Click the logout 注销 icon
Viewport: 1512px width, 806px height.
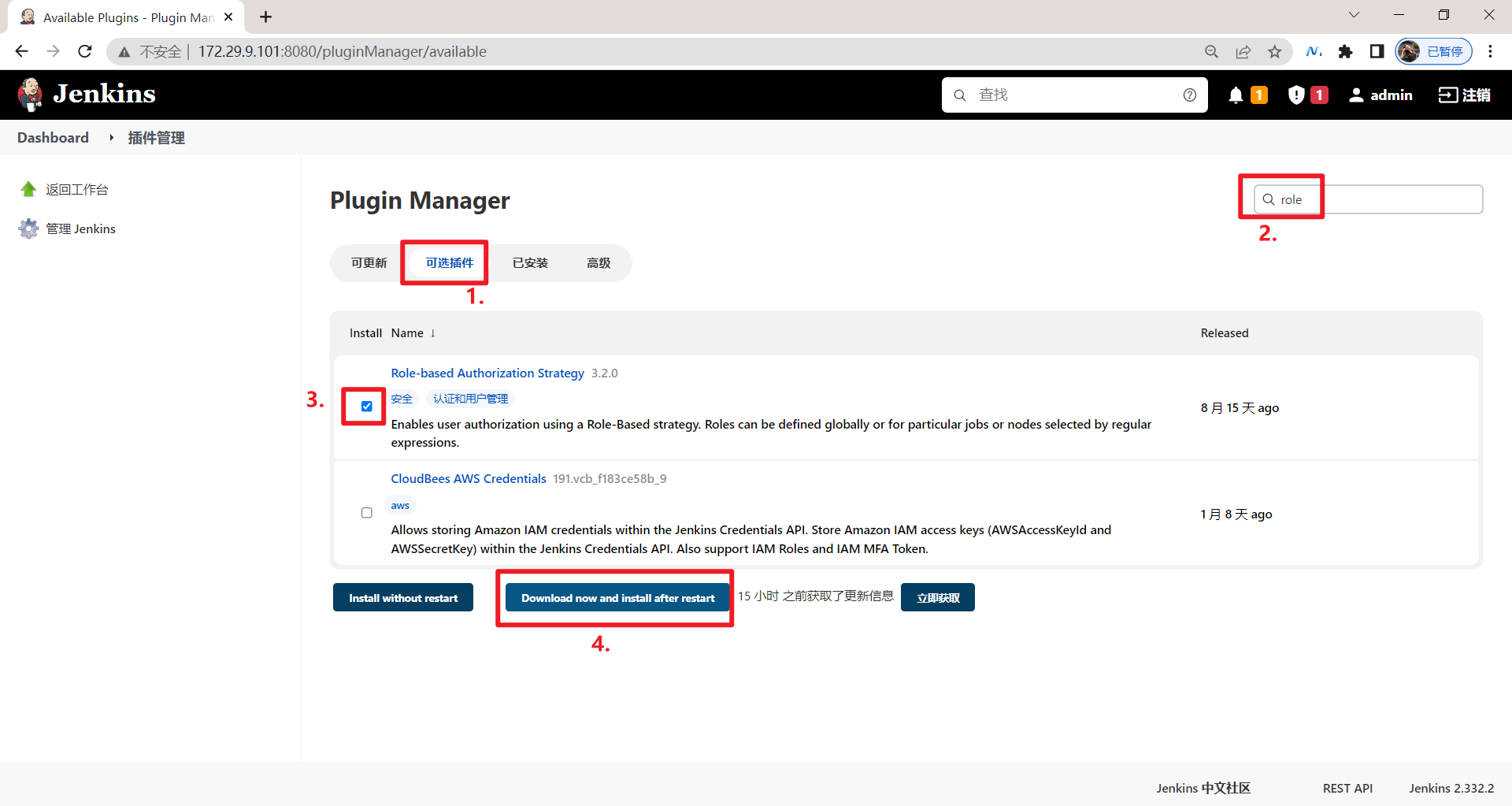click(1448, 95)
